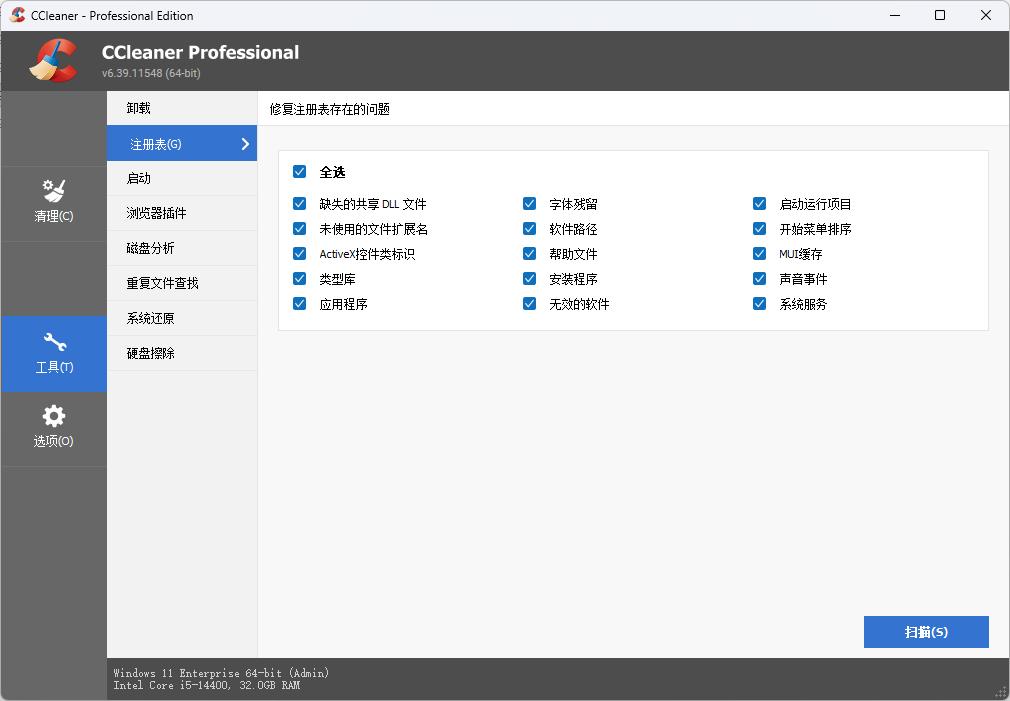Viewport: 1010px width, 701px height.
Task: Select the 工具 wrench icon
Action: (53, 353)
